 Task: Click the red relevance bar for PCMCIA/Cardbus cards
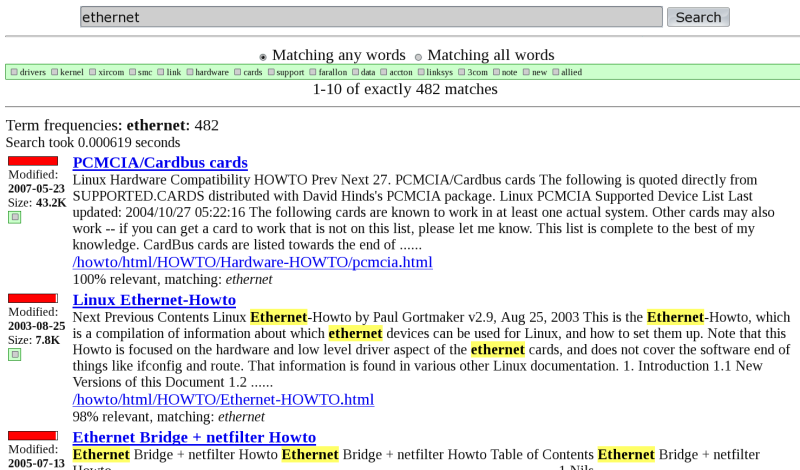tap(33, 161)
